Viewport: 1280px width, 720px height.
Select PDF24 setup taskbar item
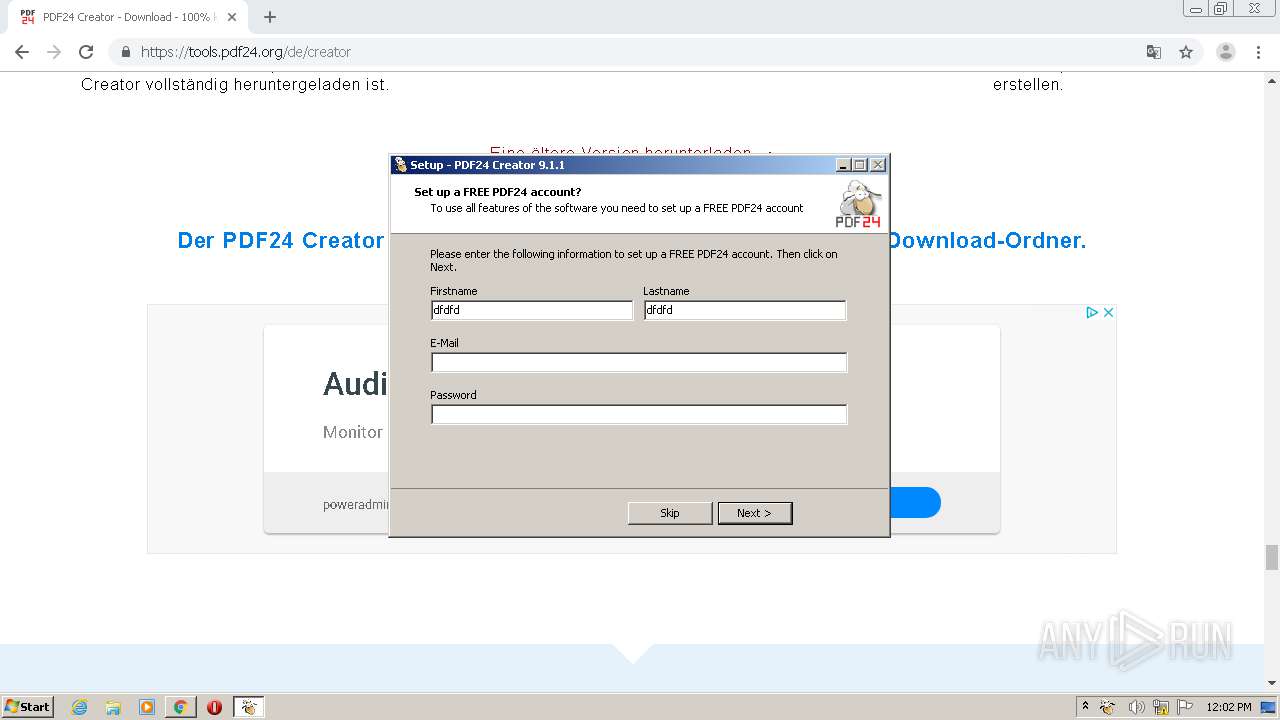pos(248,707)
